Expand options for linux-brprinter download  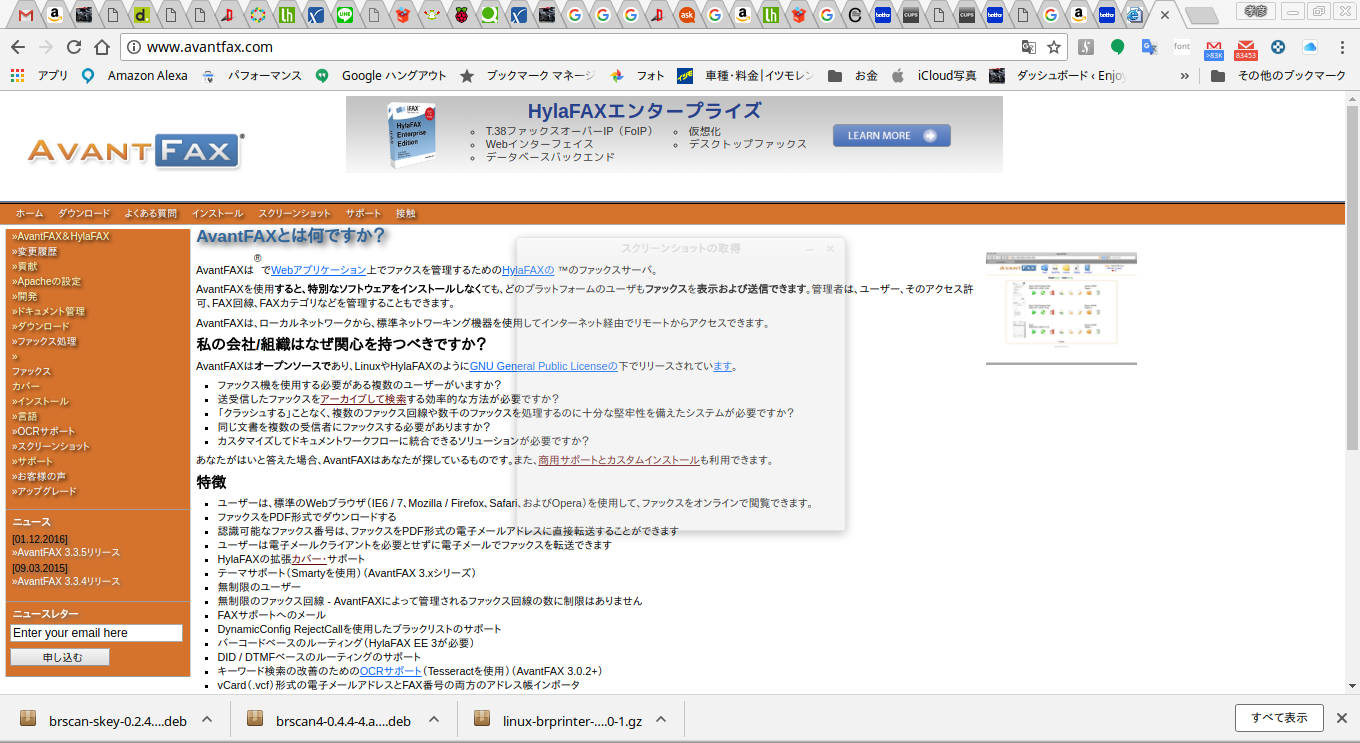tap(660, 720)
